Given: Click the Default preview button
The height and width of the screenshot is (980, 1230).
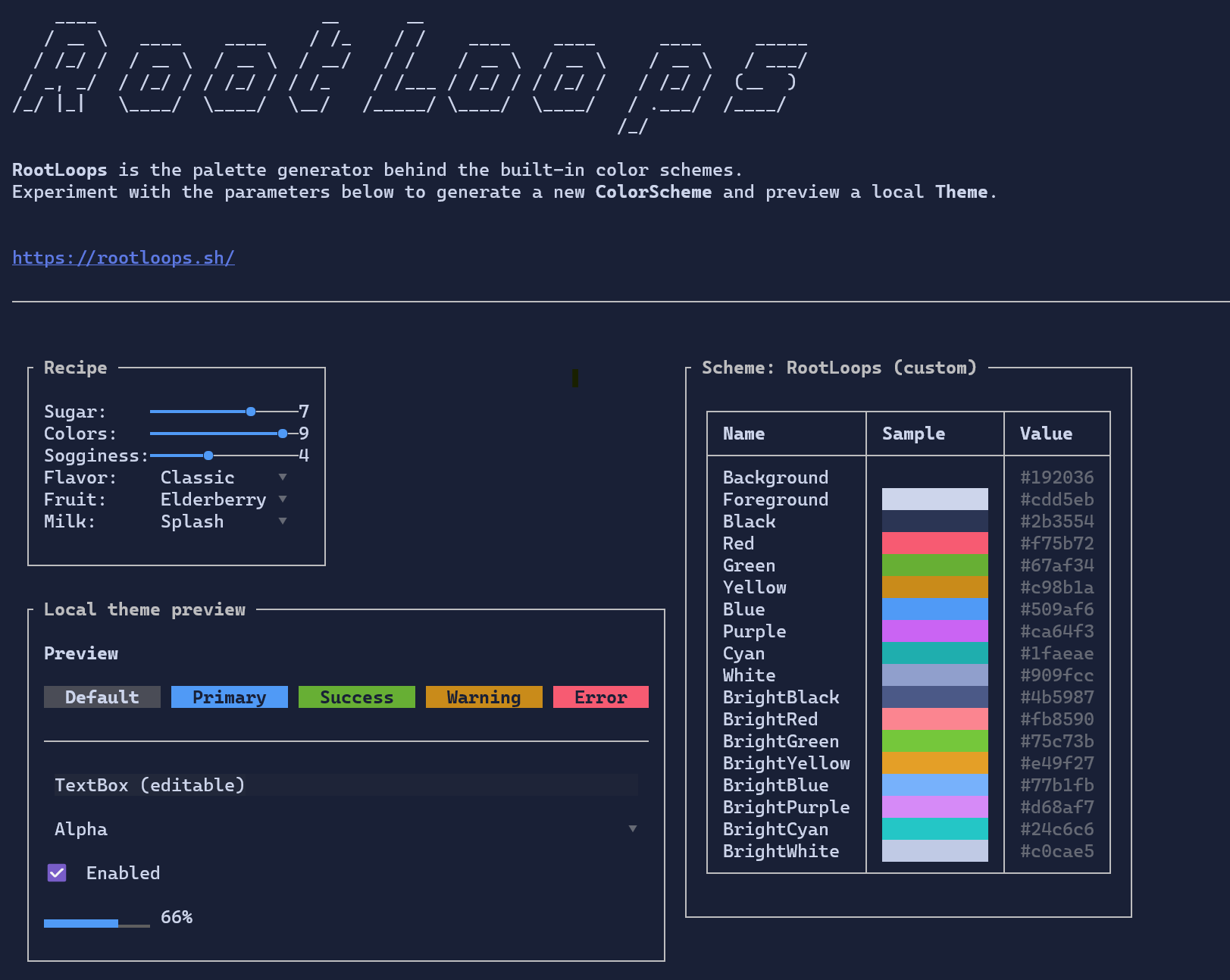Looking at the screenshot, I should 102,697.
